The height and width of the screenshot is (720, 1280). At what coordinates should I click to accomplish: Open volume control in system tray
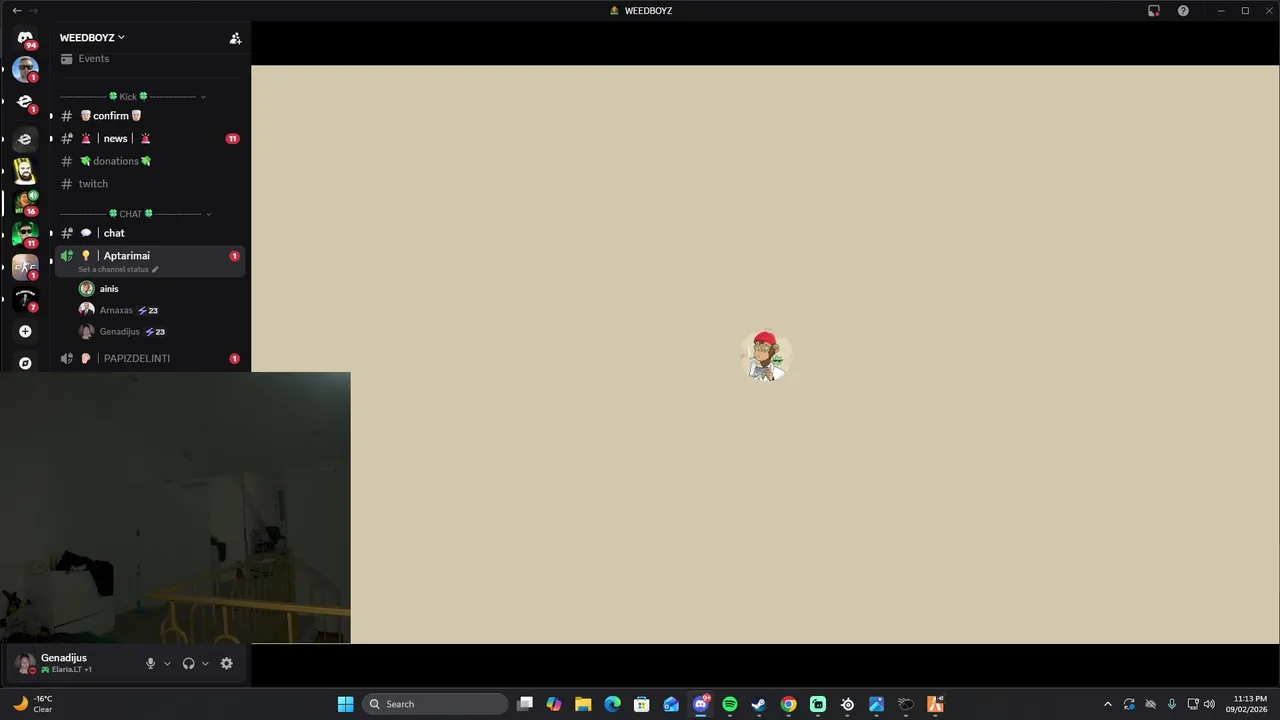1209,704
